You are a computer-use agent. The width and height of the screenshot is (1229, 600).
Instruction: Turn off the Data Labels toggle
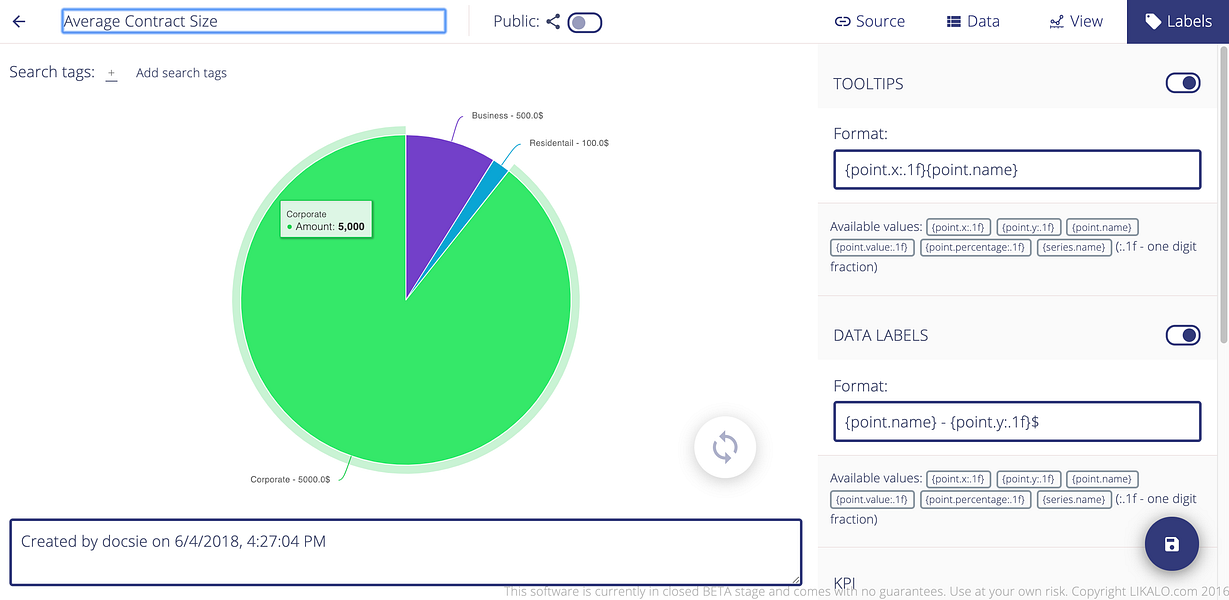tap(1183, 335)
